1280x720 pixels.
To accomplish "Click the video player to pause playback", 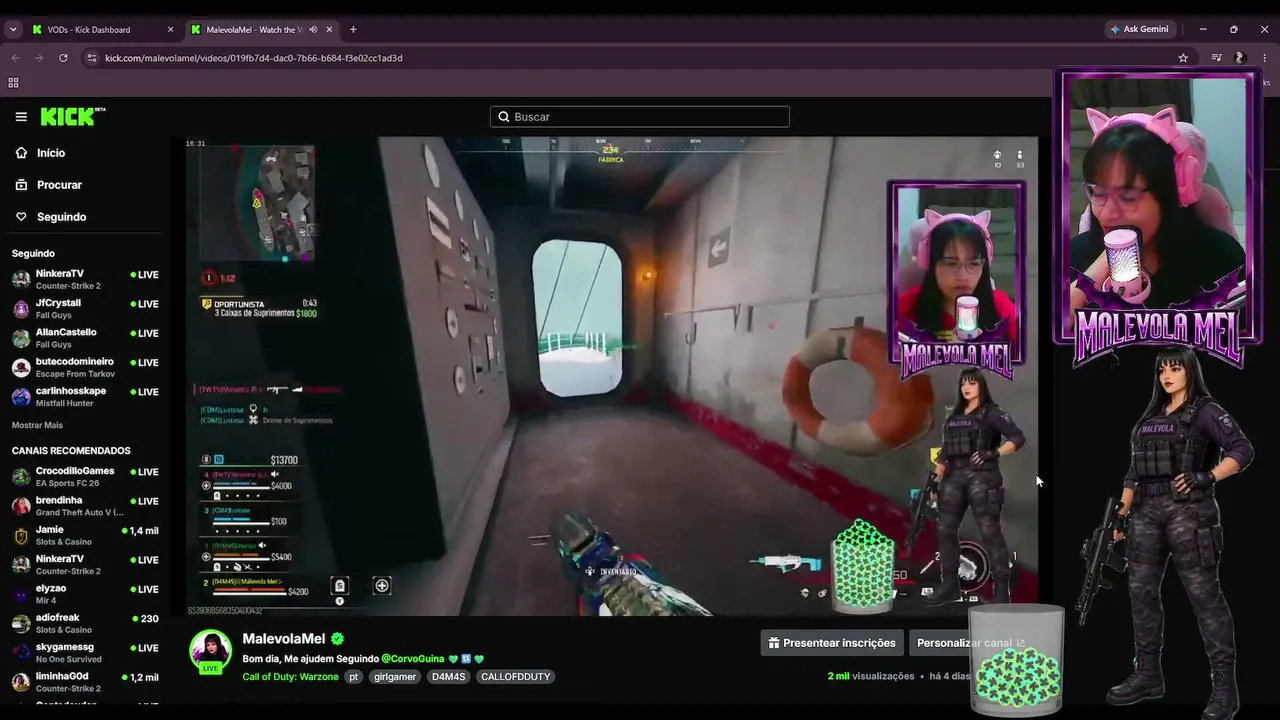I will [611, 376].
